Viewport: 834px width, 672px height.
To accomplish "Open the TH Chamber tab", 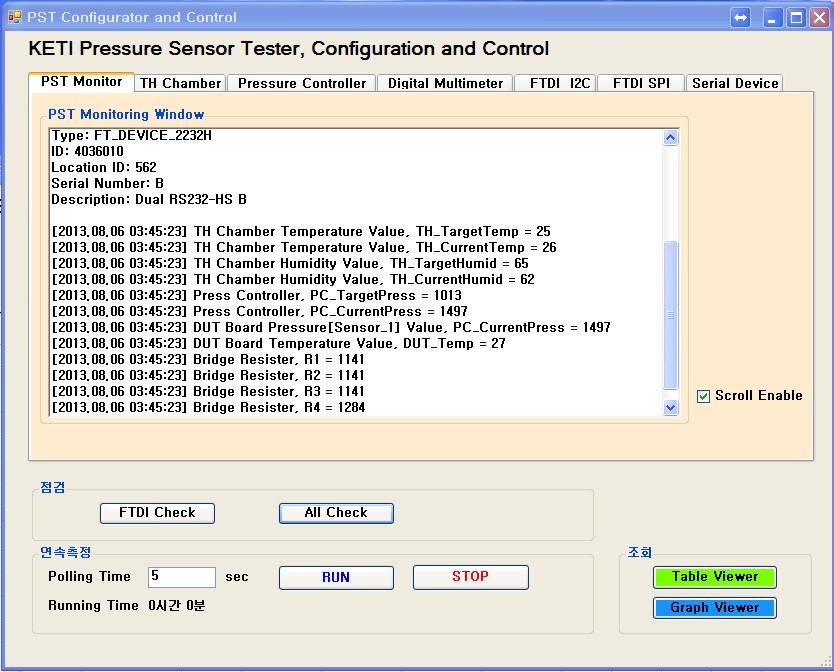I will 180,84.
